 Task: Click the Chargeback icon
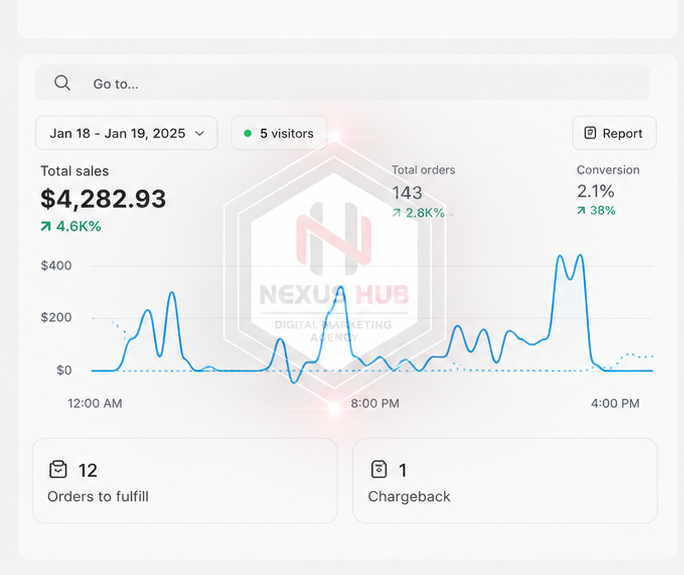(379, 469)
